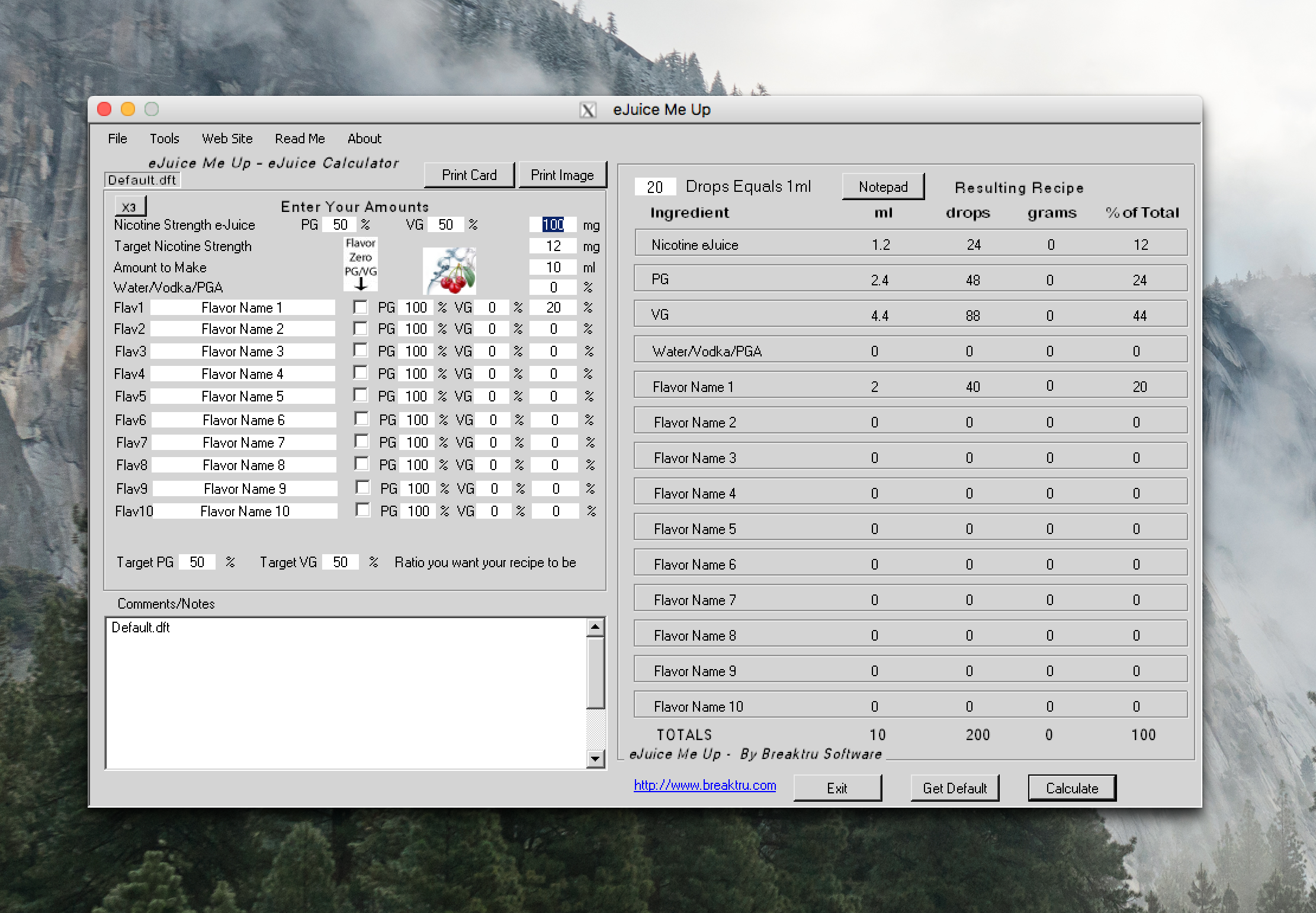Toggle the Flav3 zero PG/VG checkbox

pos(360,350)
